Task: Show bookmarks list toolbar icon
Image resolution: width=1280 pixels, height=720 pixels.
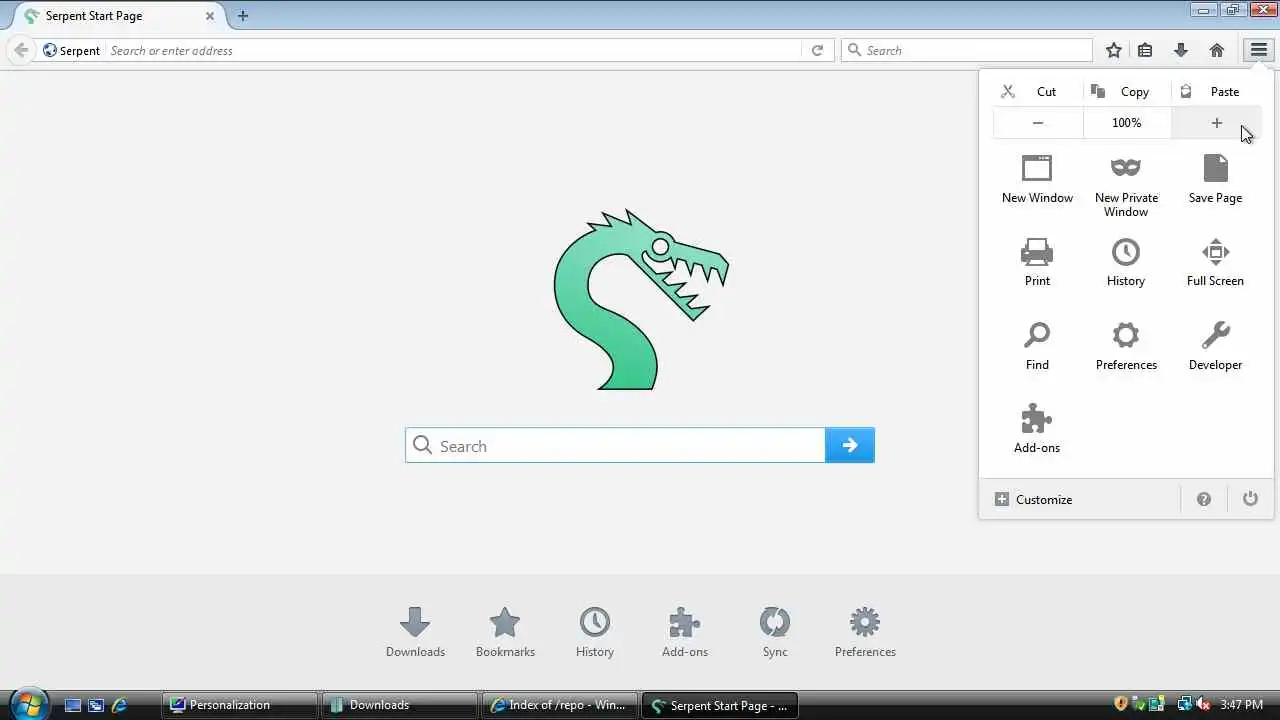Action: pos(1145,50)
